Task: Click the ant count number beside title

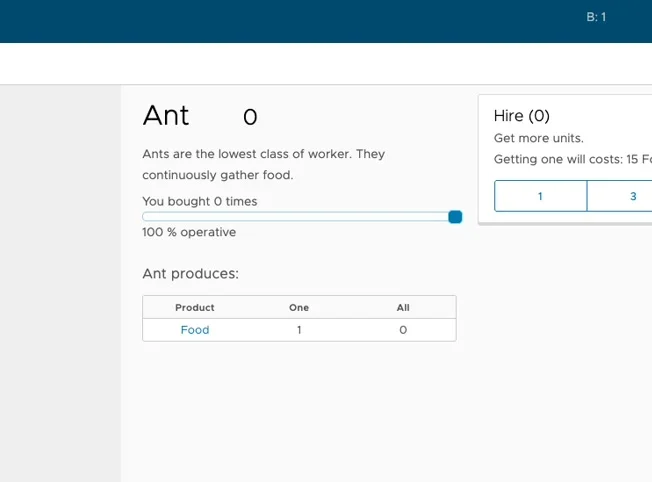Action: tap(250, 118)
